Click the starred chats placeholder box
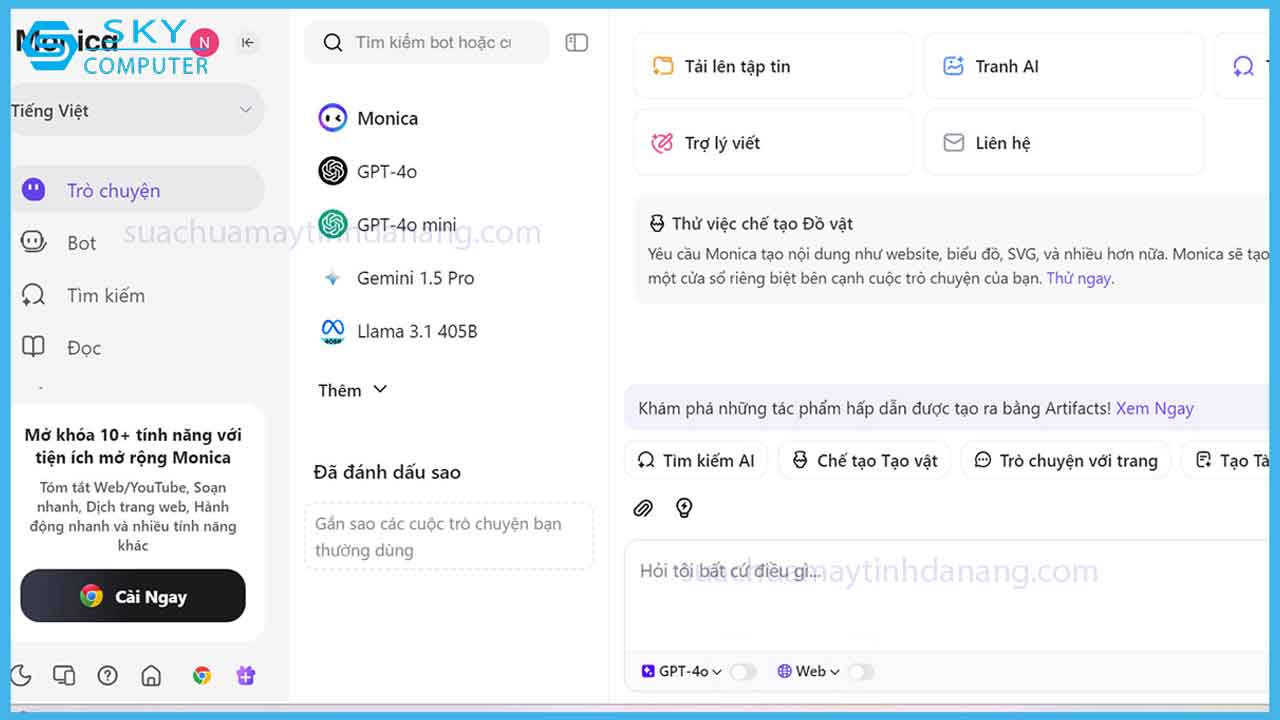Screen dimensions: 1280x720 click(x=448, y=536)
